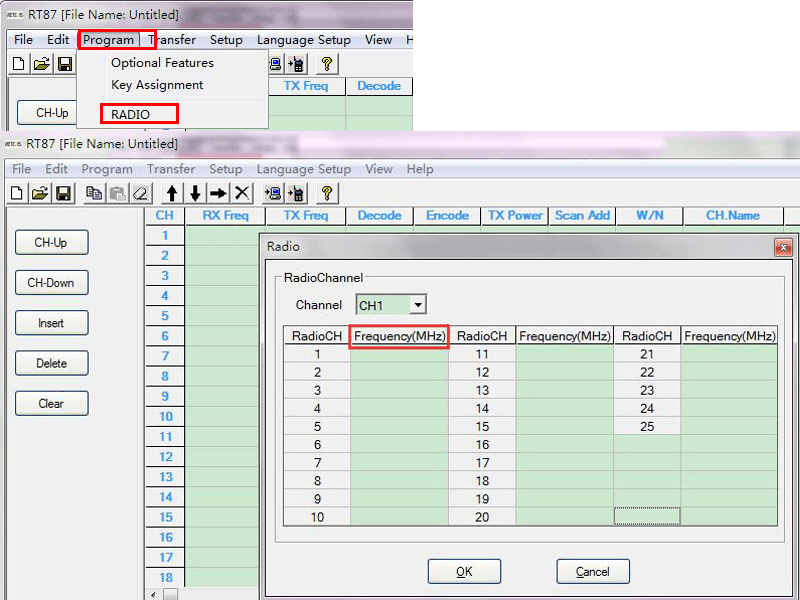
Task: Click the X delete icon in the toolbar
Action: coord(241,193)
